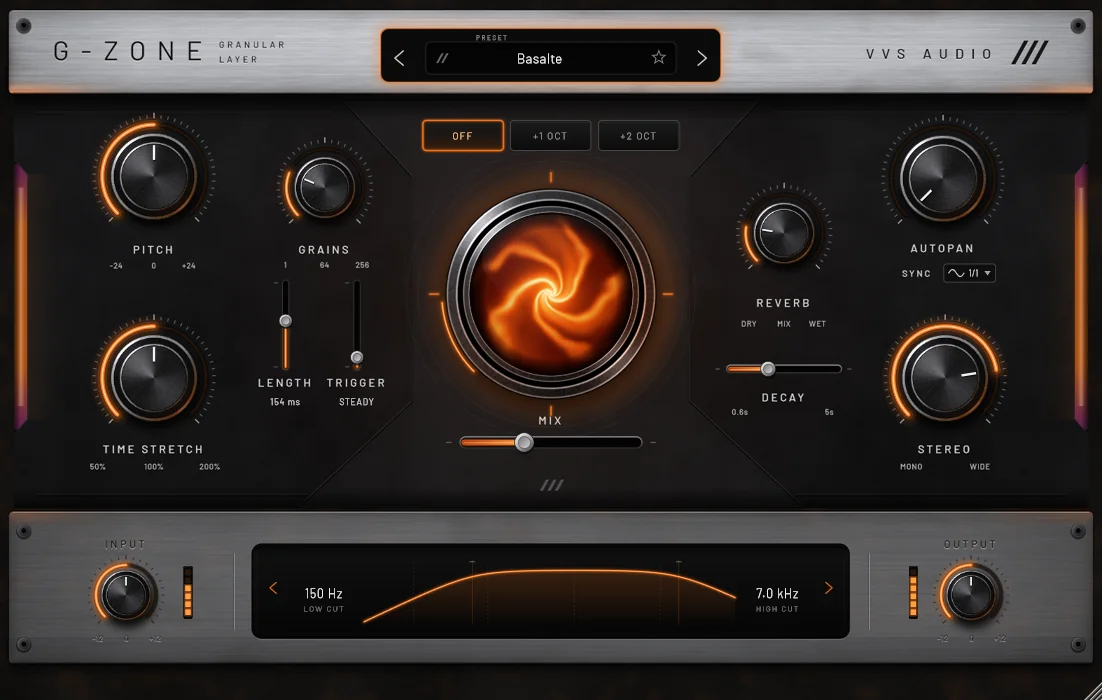
Task: Click the VVS Audio triple-slash logo
Action: tap(1030, 53)
